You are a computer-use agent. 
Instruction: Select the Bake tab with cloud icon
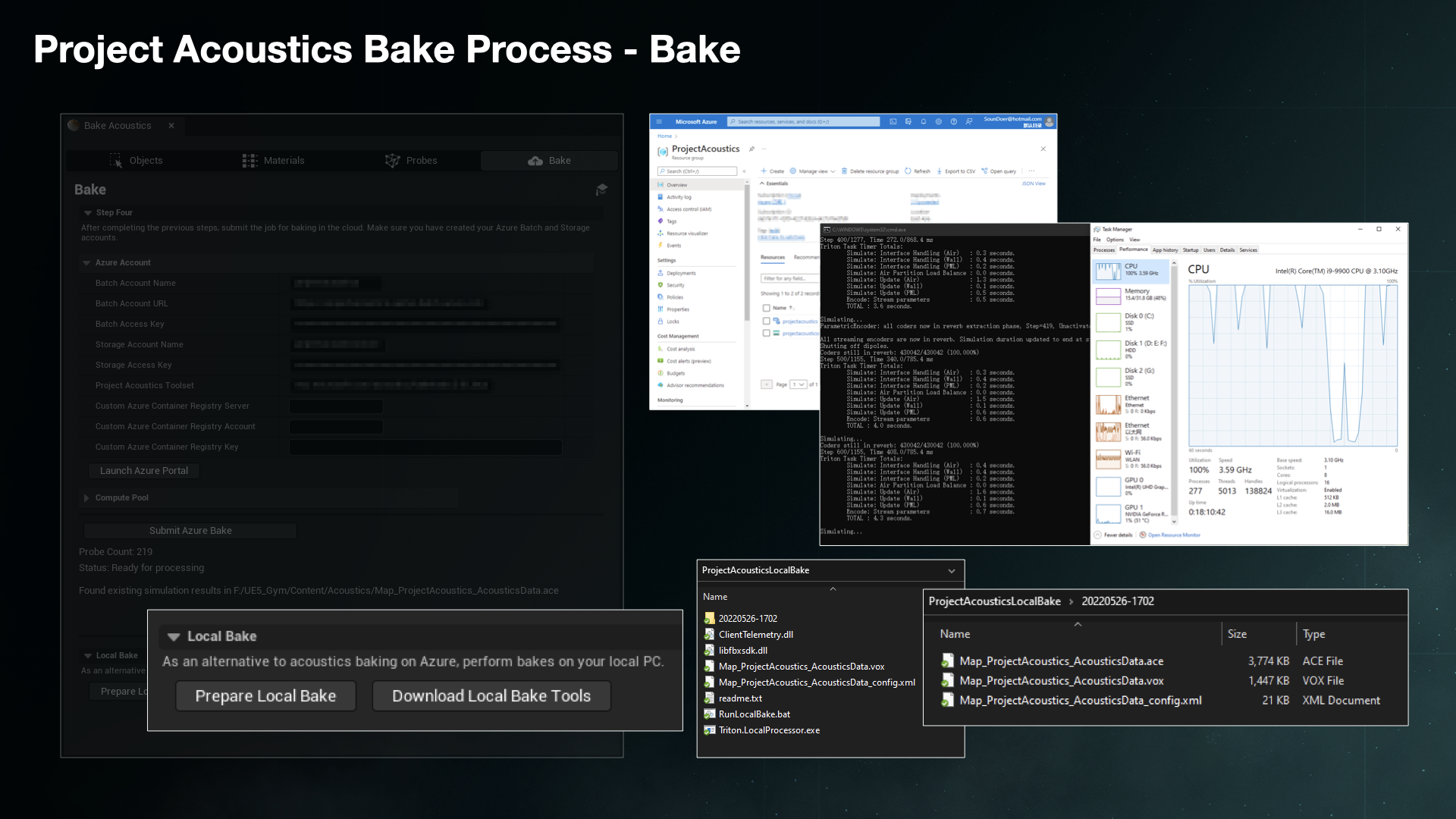coord(549,161)
